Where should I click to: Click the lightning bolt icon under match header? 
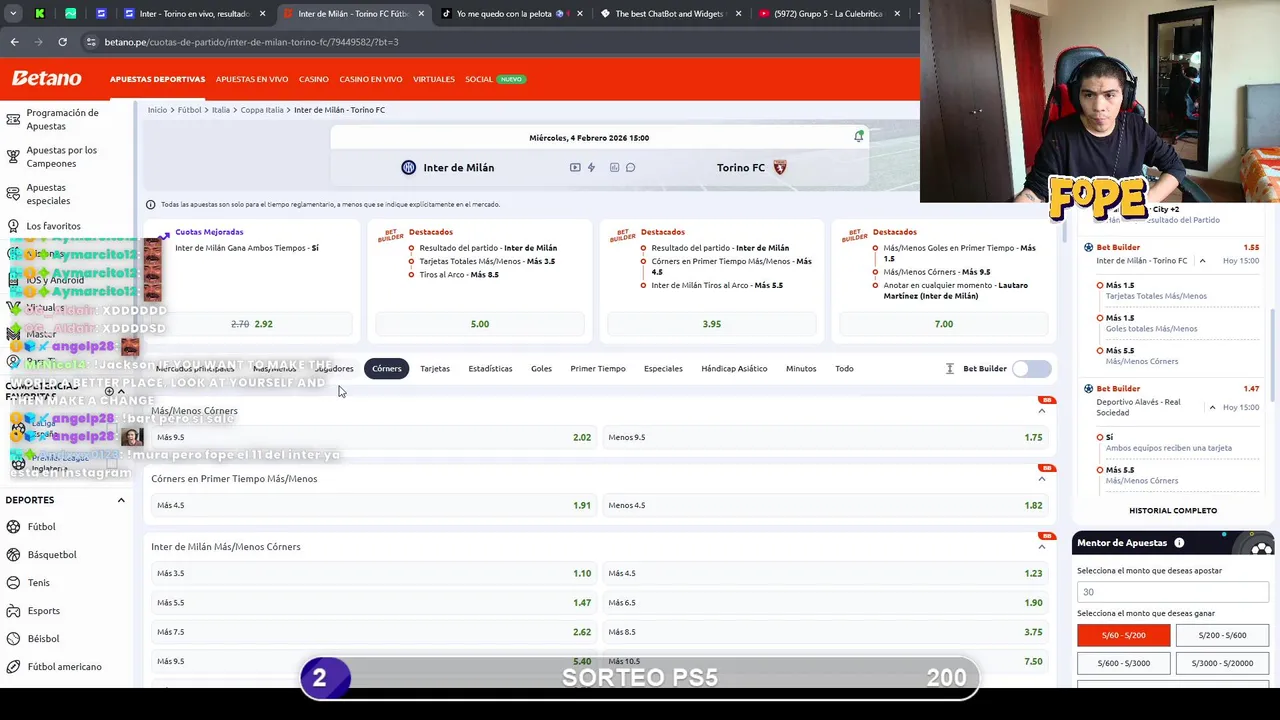[591, 168]
